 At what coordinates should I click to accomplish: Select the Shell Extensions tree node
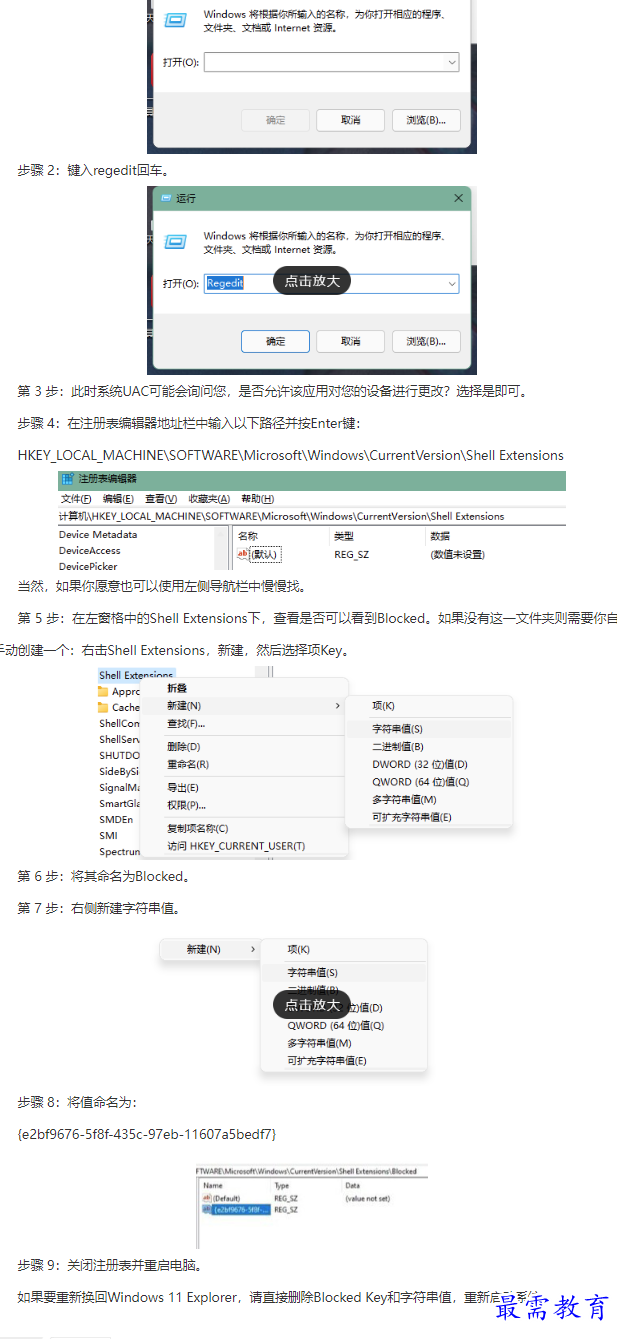point(136,675)
